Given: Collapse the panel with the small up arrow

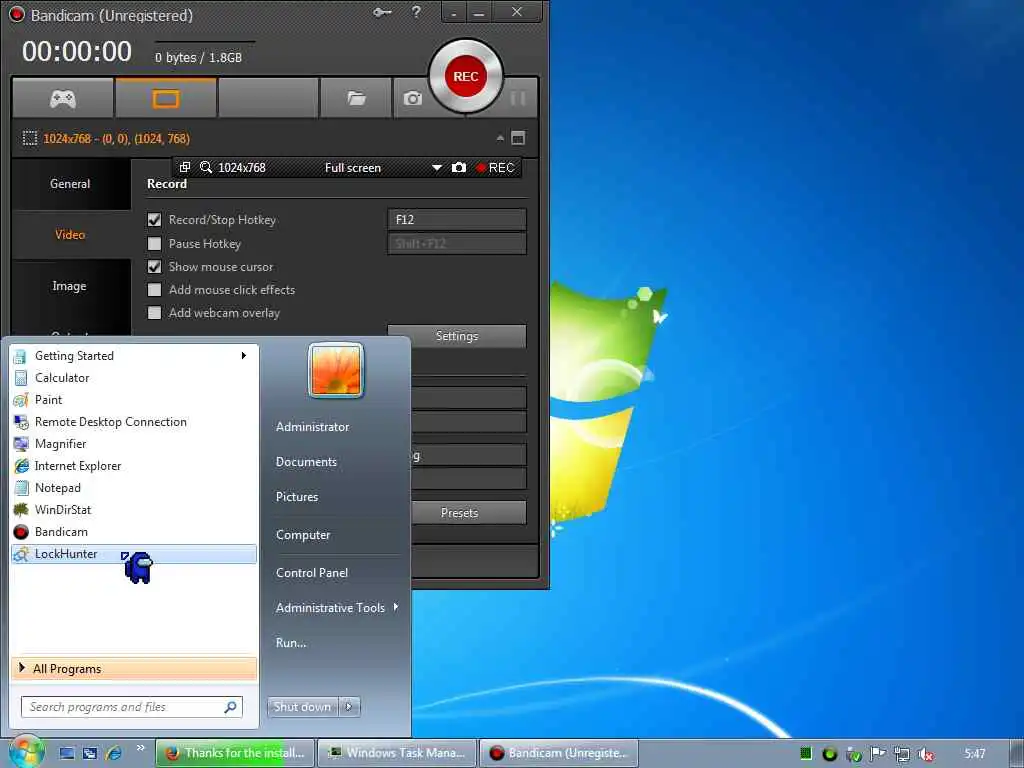Looking at the screenshot, I should pyautogui.click(x=500, y=138).
